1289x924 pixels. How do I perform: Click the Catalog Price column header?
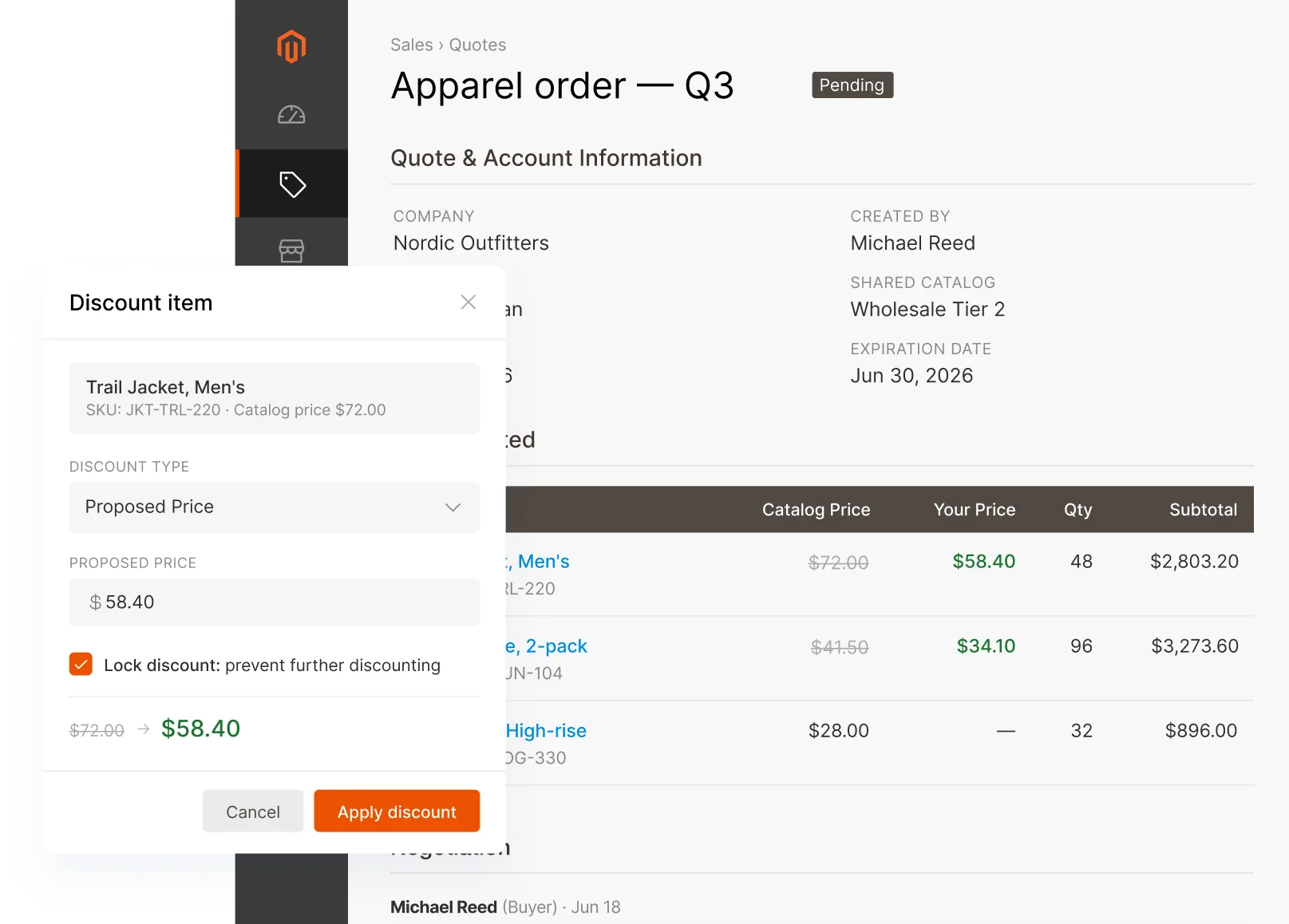click(816, 509)
